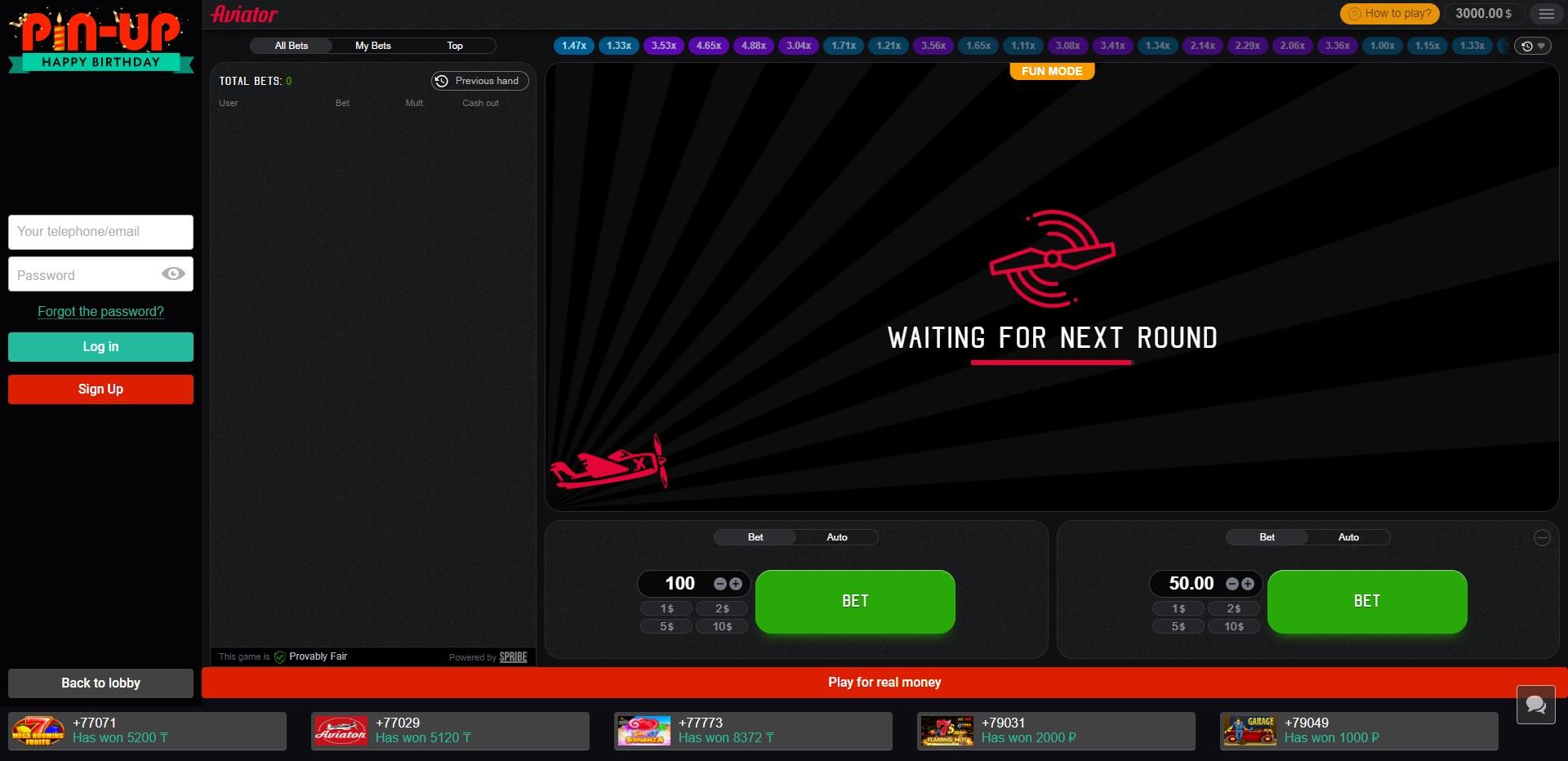Place the second green BET next to 50.00
This screenshot has width=1568, height=761.
click(1367, 602)
